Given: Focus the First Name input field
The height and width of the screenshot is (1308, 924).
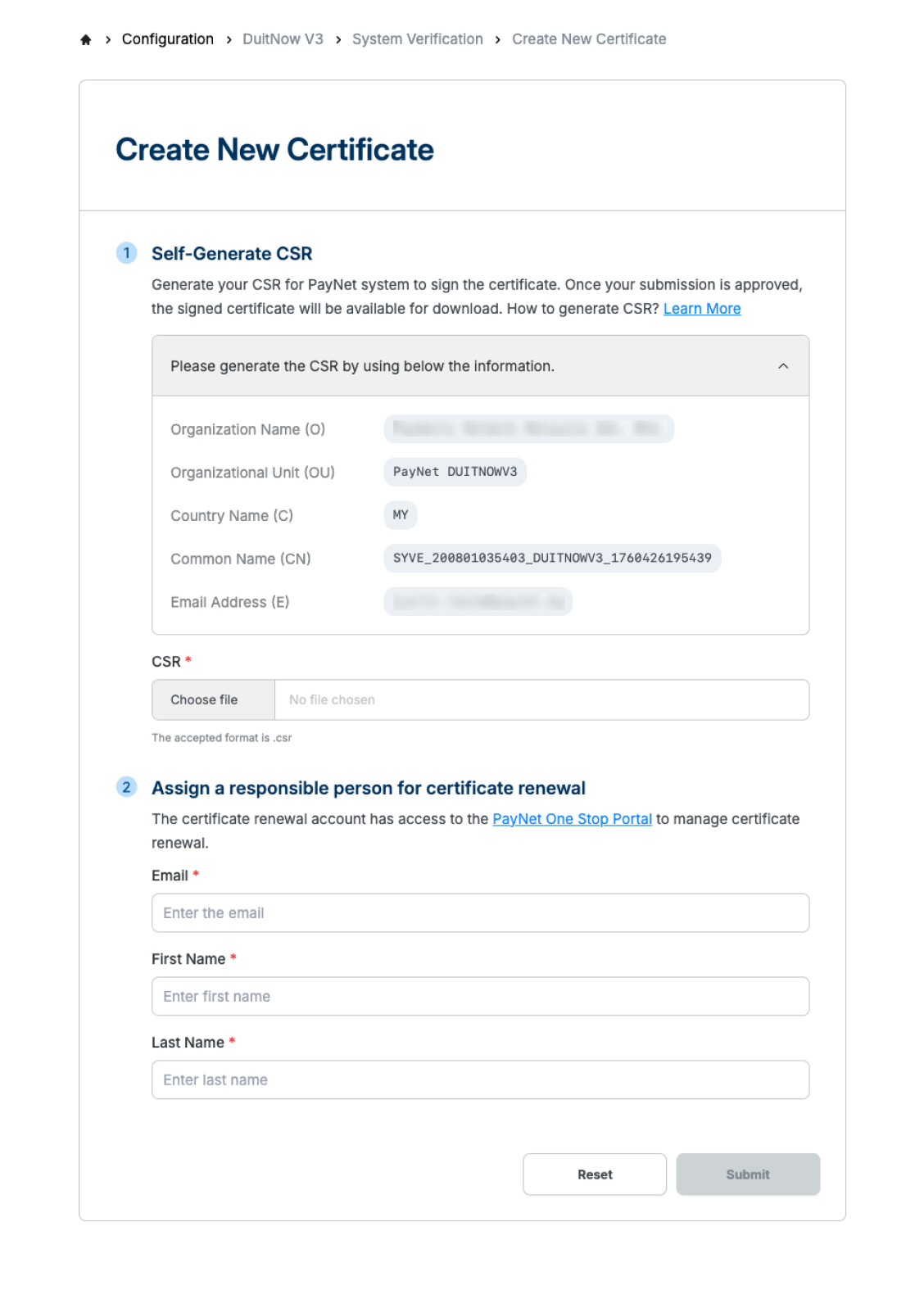Looking at the screenshot, I should pyautogui.click(x=480, y=996).
